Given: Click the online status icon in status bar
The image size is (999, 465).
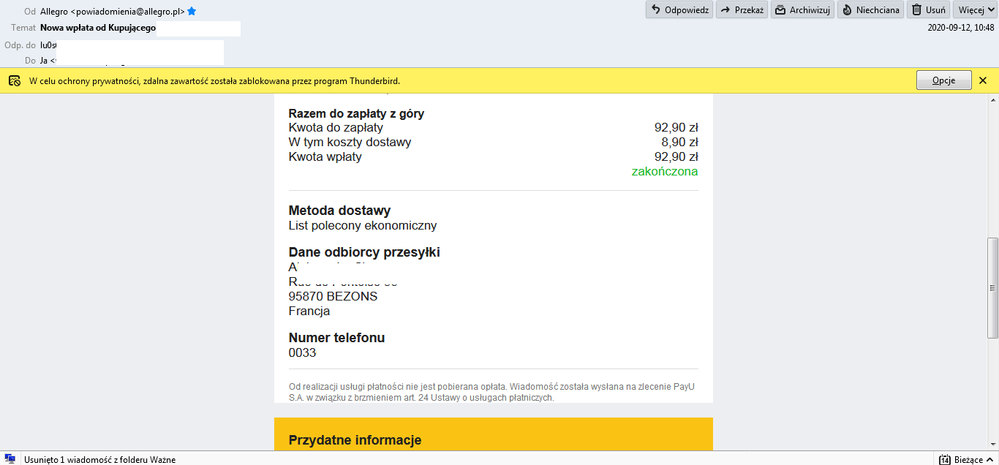Looking at the screenshot, I should [x=11, y=458].
